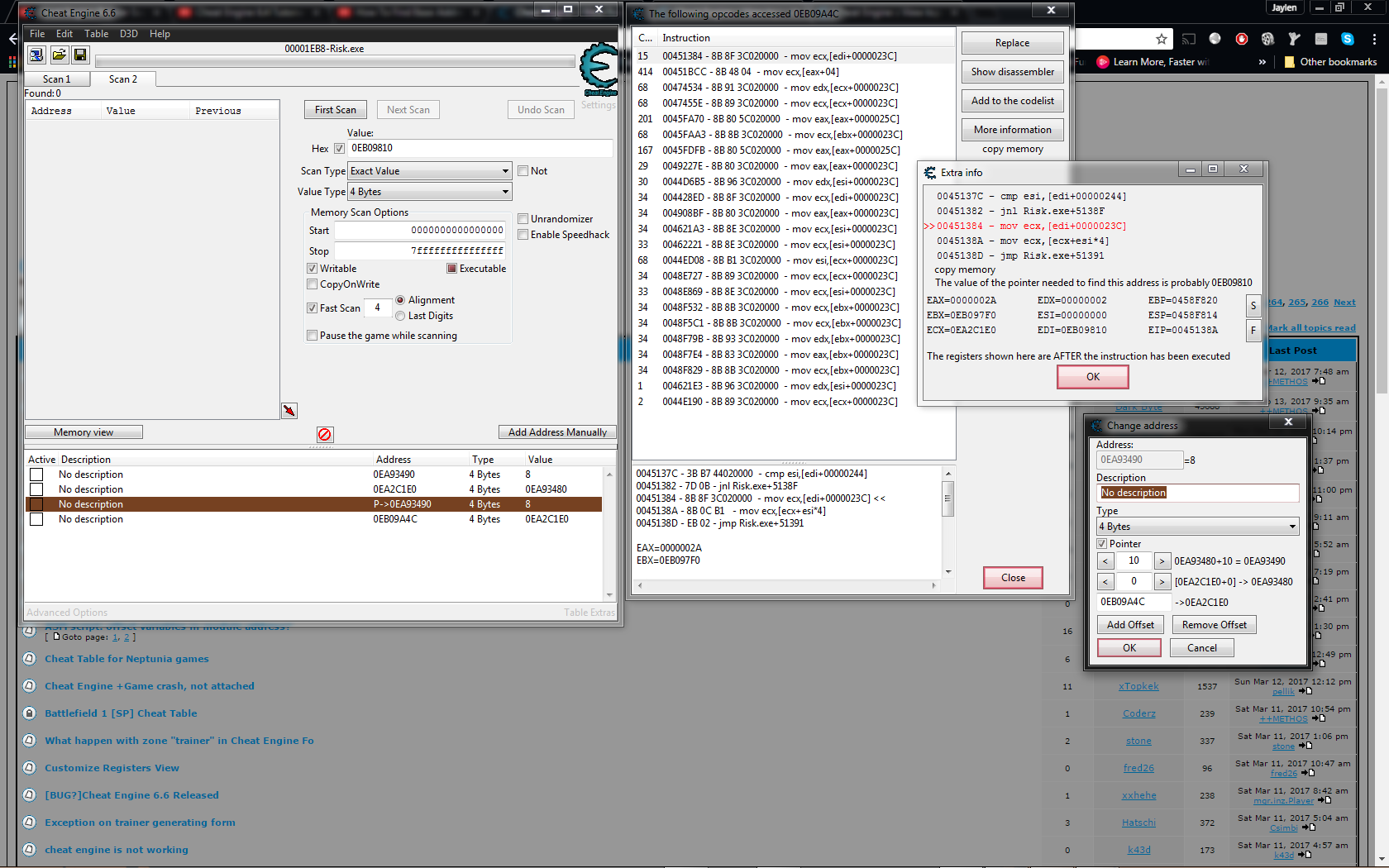Click the red arrow add-to-list icon
The image size is (1389, 868).
coord(289,411)
